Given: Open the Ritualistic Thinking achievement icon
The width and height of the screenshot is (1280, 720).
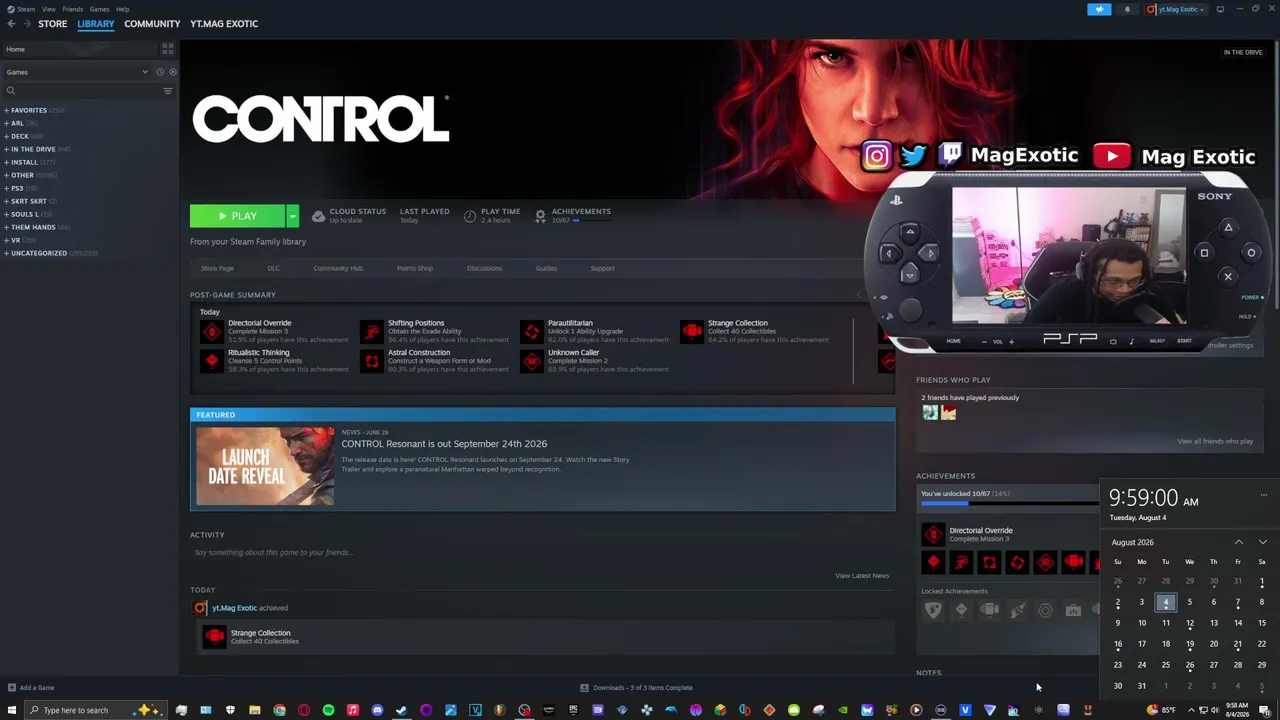Looking at the screenshot, I should [212, 361].
